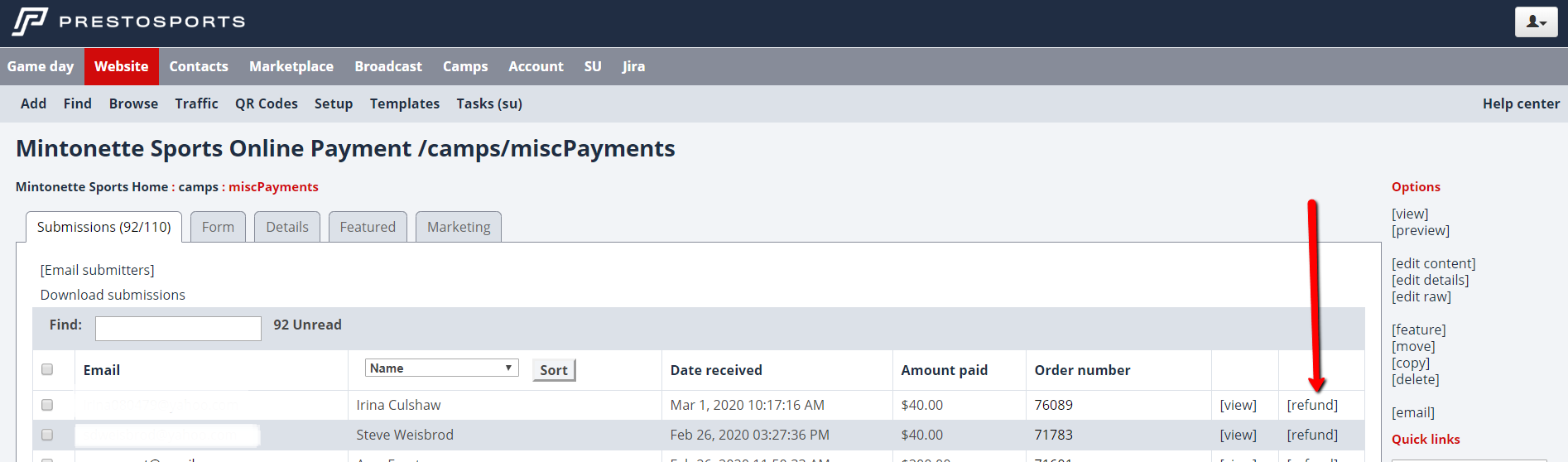
Task: Click [feature] option
Action: pos(1419,330)
